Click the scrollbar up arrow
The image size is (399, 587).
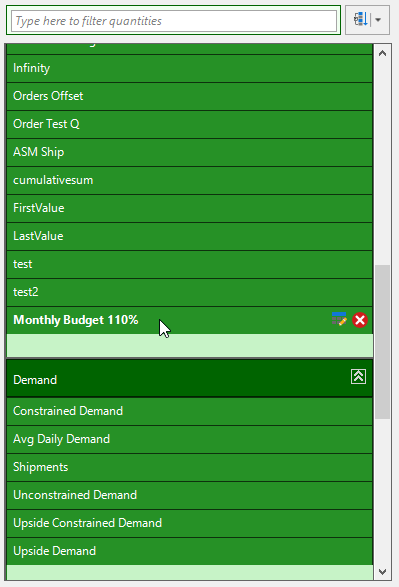[x=382, y=54]
